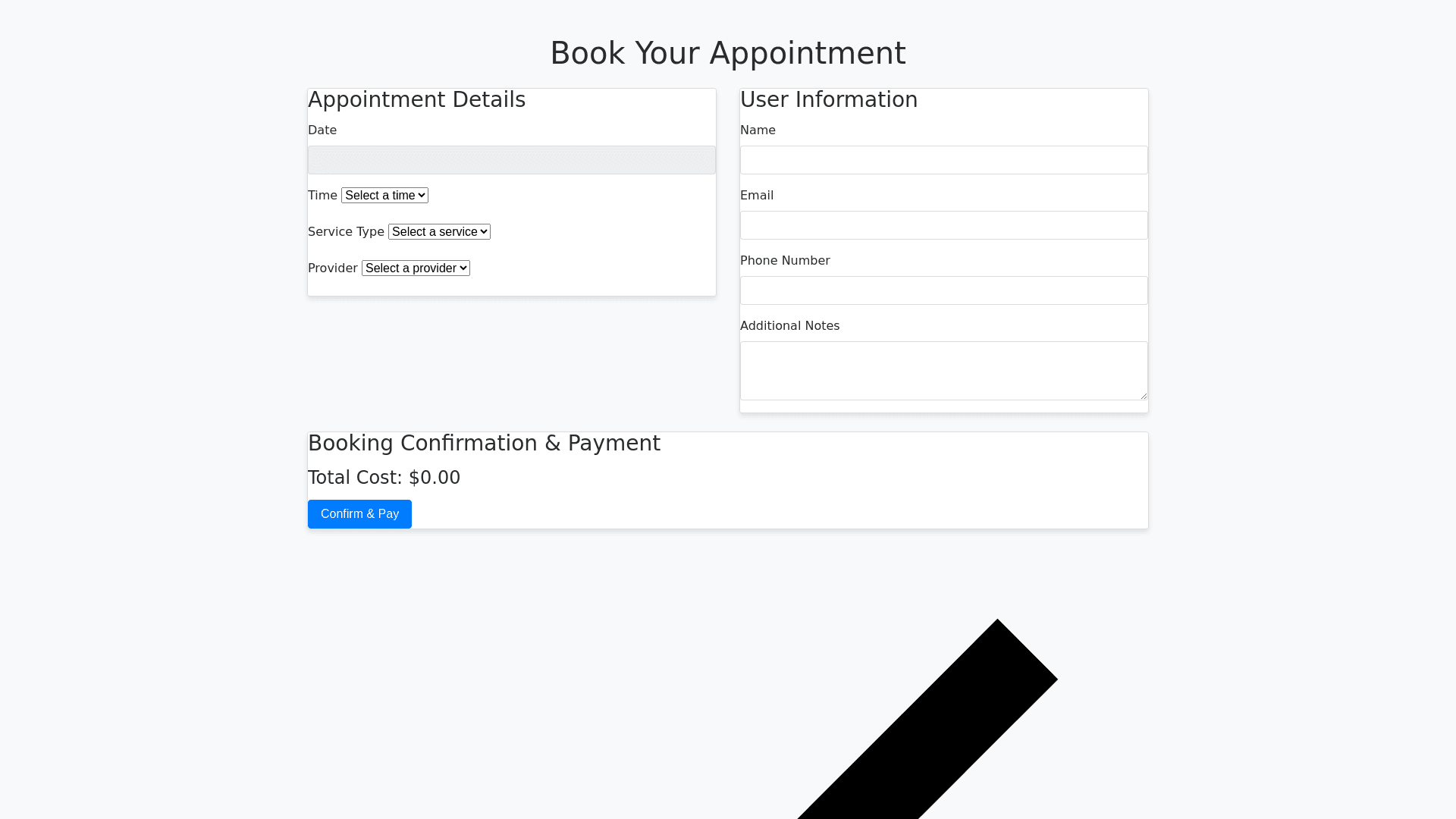
Task: Focus the Name text field
Action: (943, 160)
